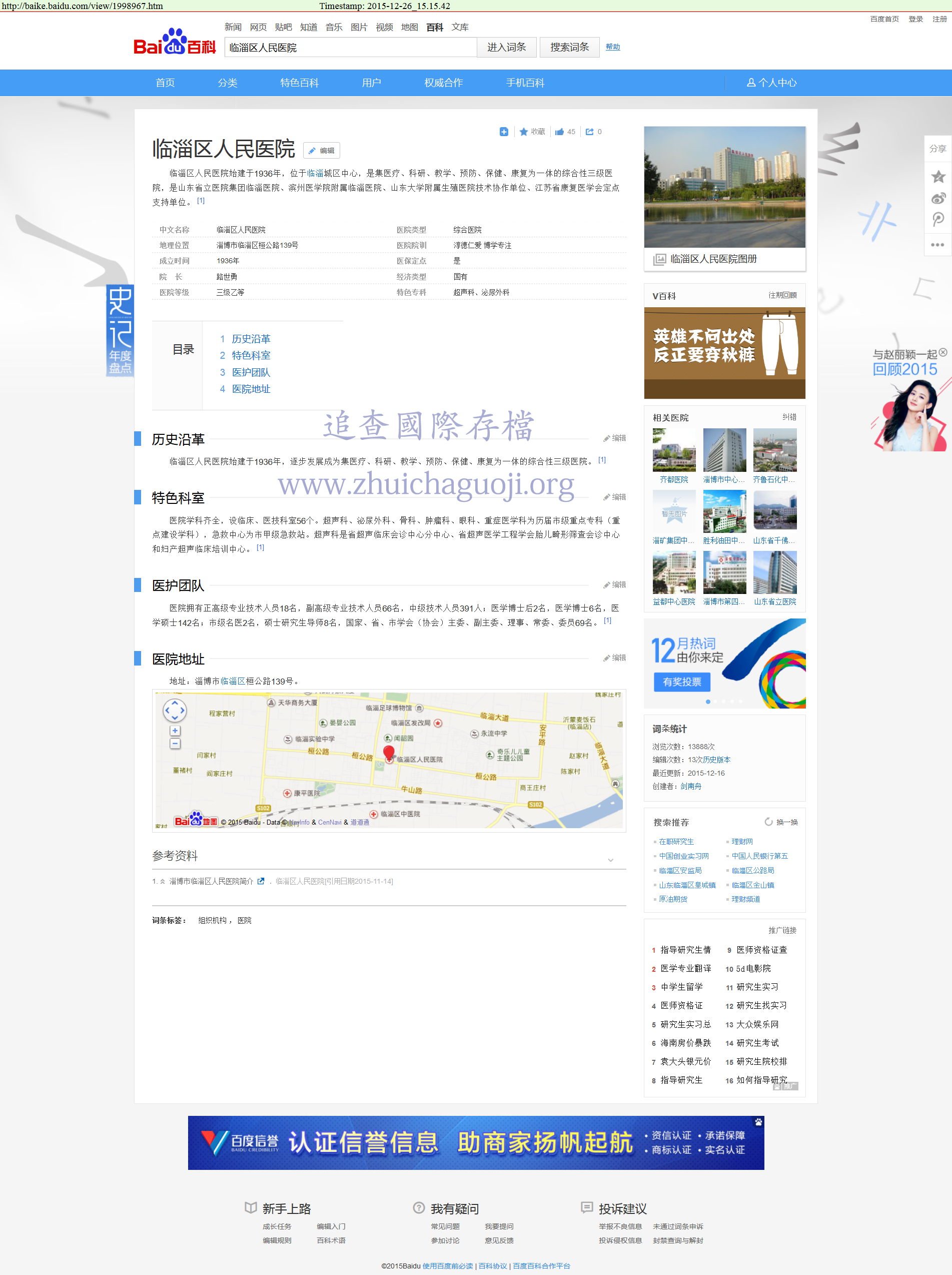Image resolution: width=952 pixels, height=1275 pixels.
Task: Click the blue plus icon above the article
Action: pyautogui.click(x=504, y=132)
